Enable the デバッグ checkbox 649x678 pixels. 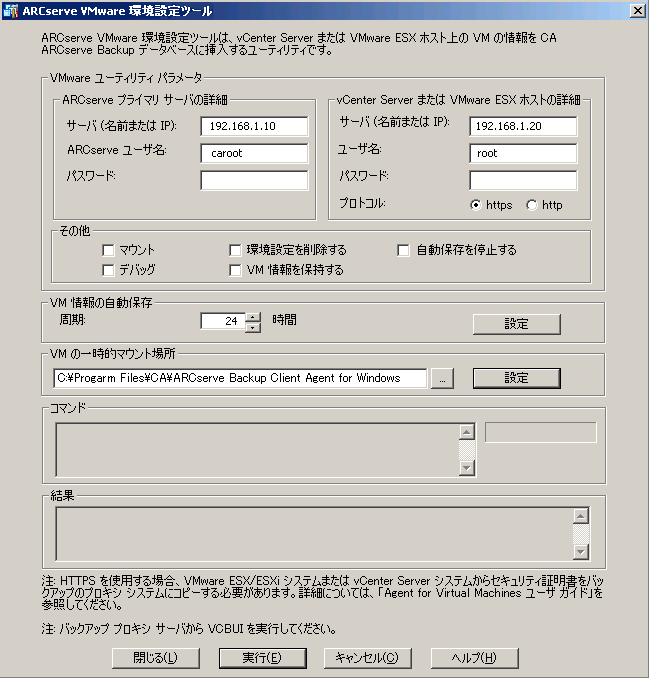click(x=108, y=270)
